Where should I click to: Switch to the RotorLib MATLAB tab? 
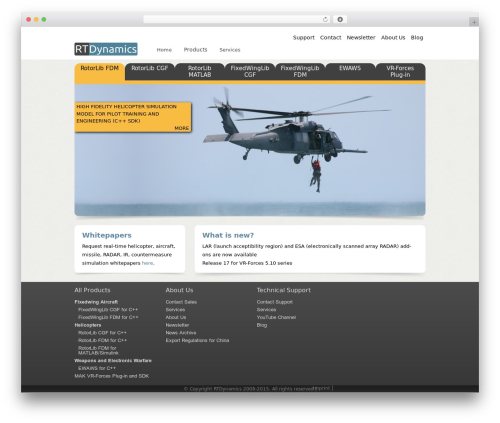click(200, 71)
